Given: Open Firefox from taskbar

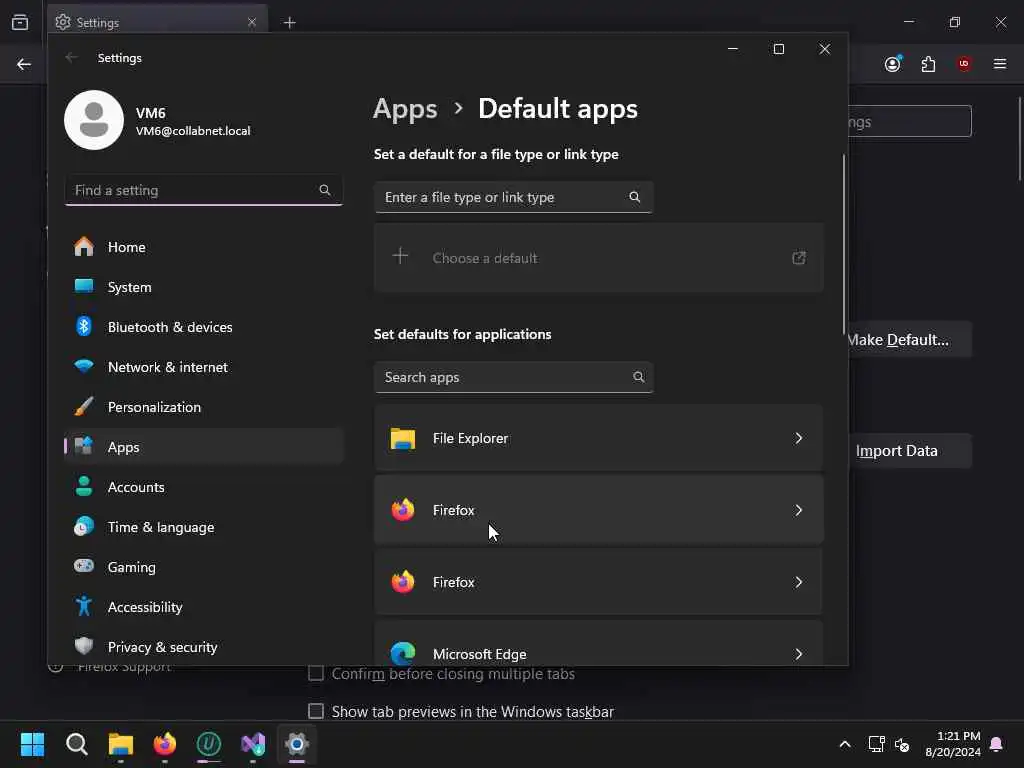Looking at the screenshot, I should pyautogui.click(x=165, y=744).
